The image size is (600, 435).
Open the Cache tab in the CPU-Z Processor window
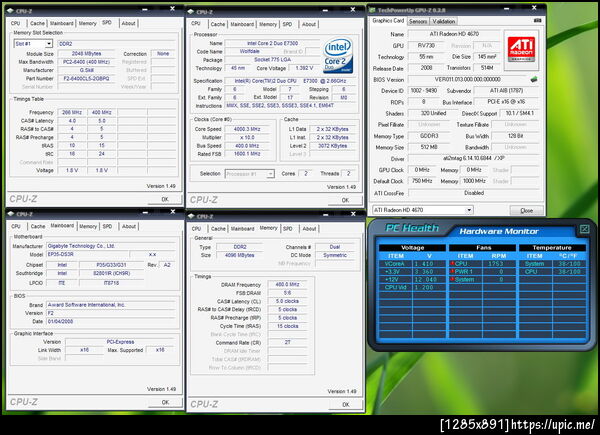click(x=218, y=24)
